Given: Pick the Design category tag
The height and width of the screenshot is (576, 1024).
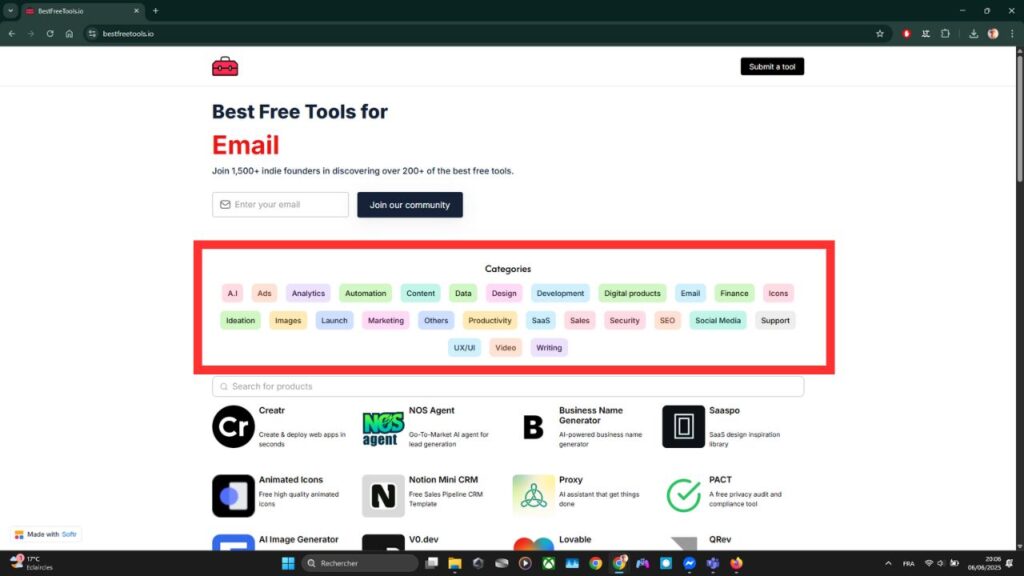Looking at the screenshot, I should [504, 293].
